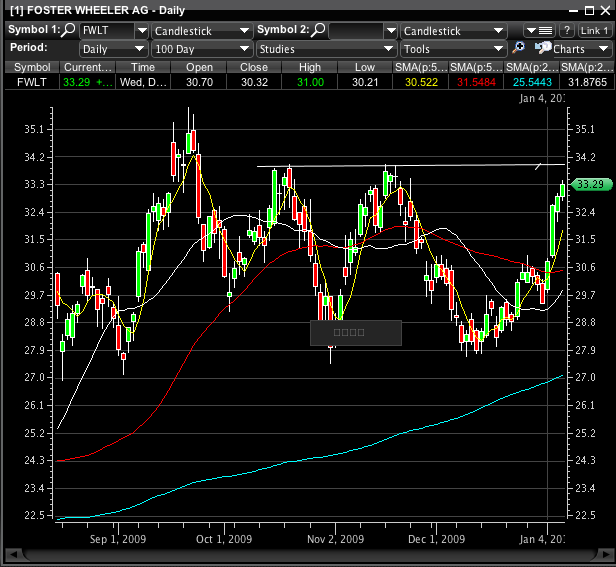Open the toolbar layout menu icon

point(540,30)
